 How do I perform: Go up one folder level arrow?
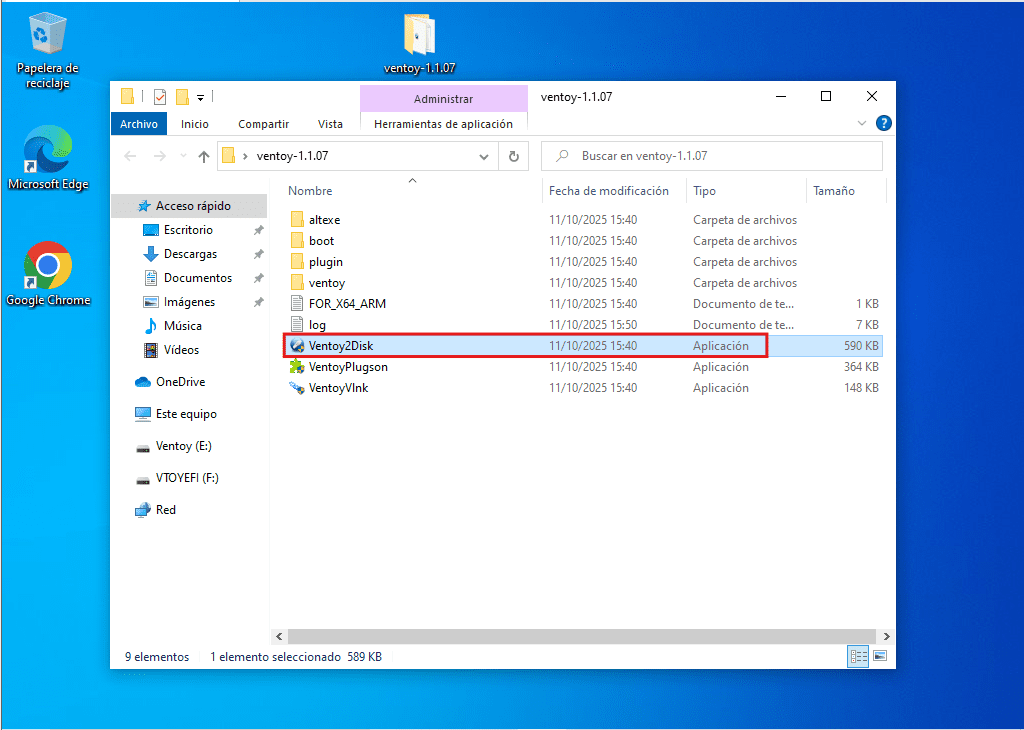pos(204,156)
